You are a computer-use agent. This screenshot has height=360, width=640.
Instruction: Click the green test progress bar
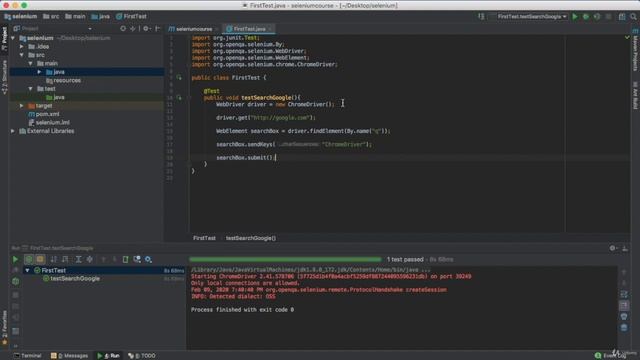point(285,259)
